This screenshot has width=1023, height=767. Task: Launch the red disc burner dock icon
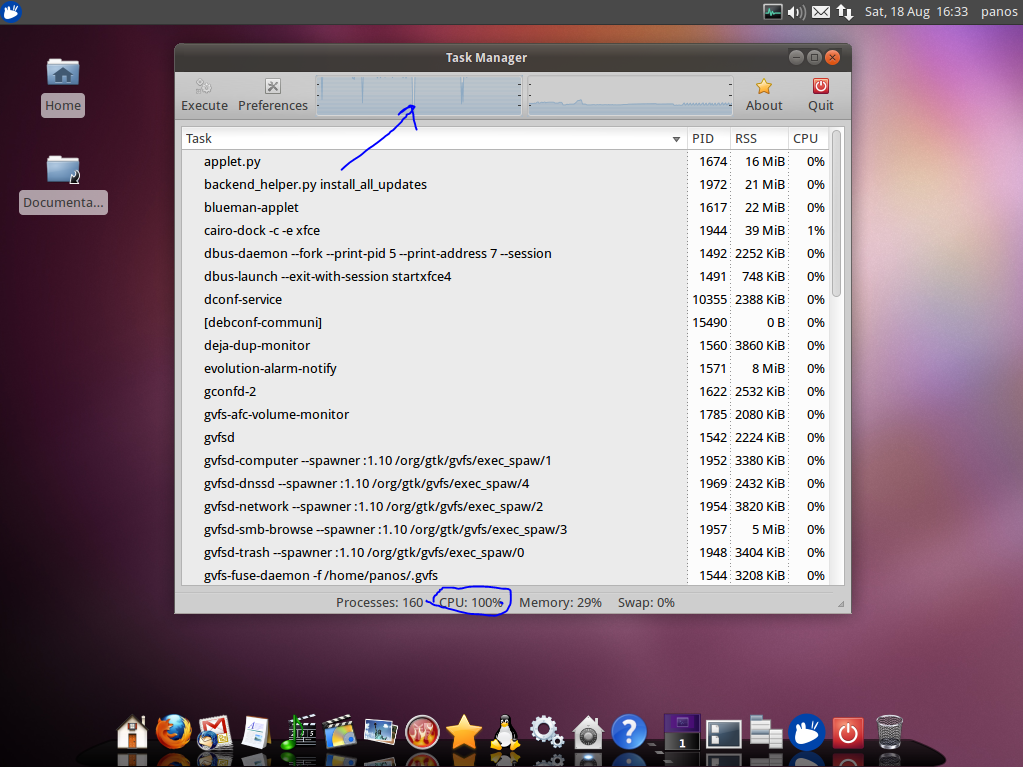422,732
